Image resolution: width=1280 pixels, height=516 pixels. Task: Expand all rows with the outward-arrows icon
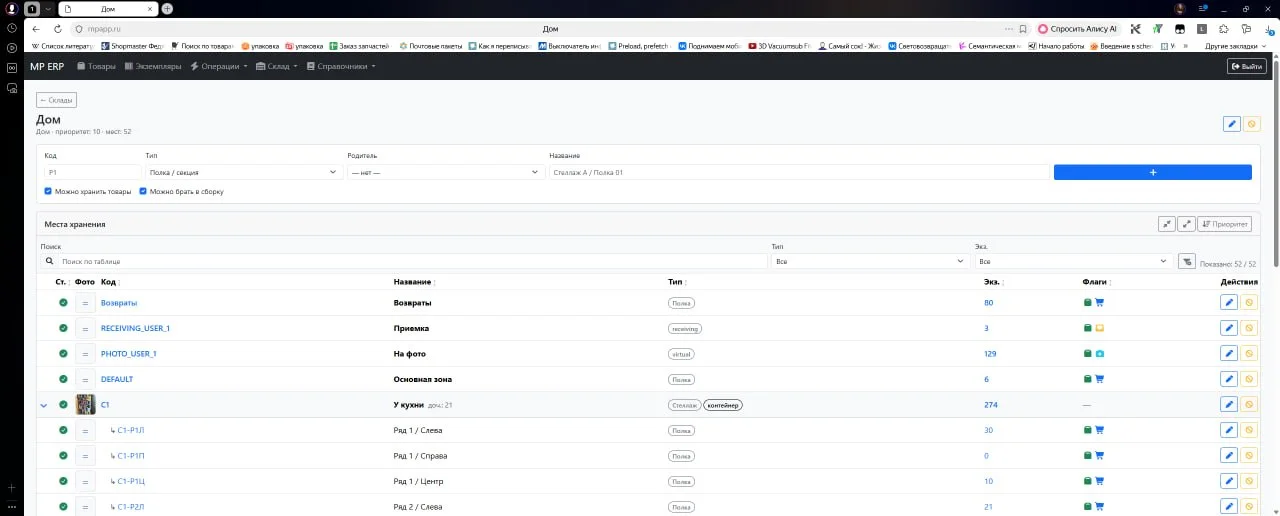pyautogui.click(x=1186, y=224)
